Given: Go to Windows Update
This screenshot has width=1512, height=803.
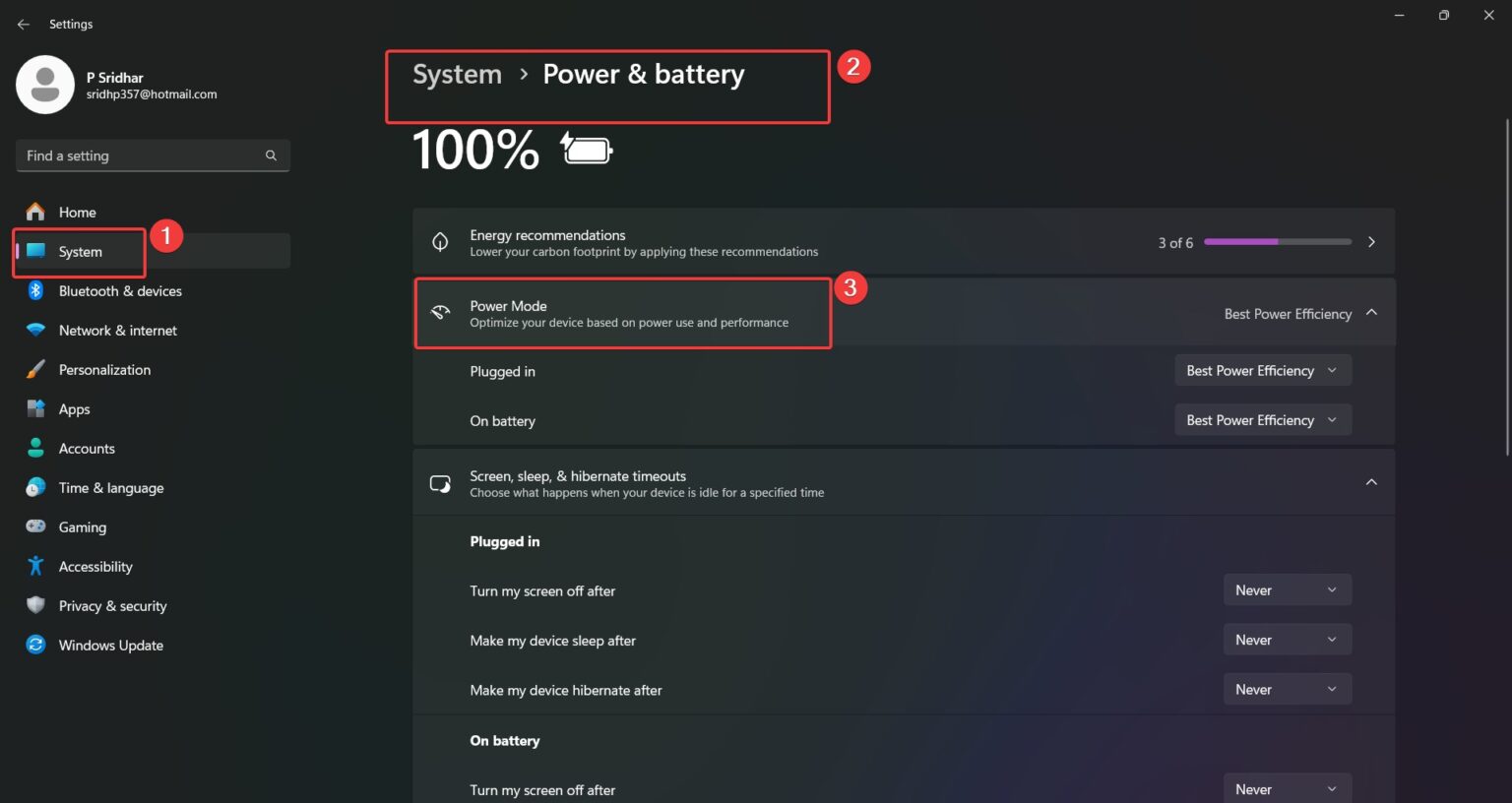Looking at the screenshot, I should point(110,645).
